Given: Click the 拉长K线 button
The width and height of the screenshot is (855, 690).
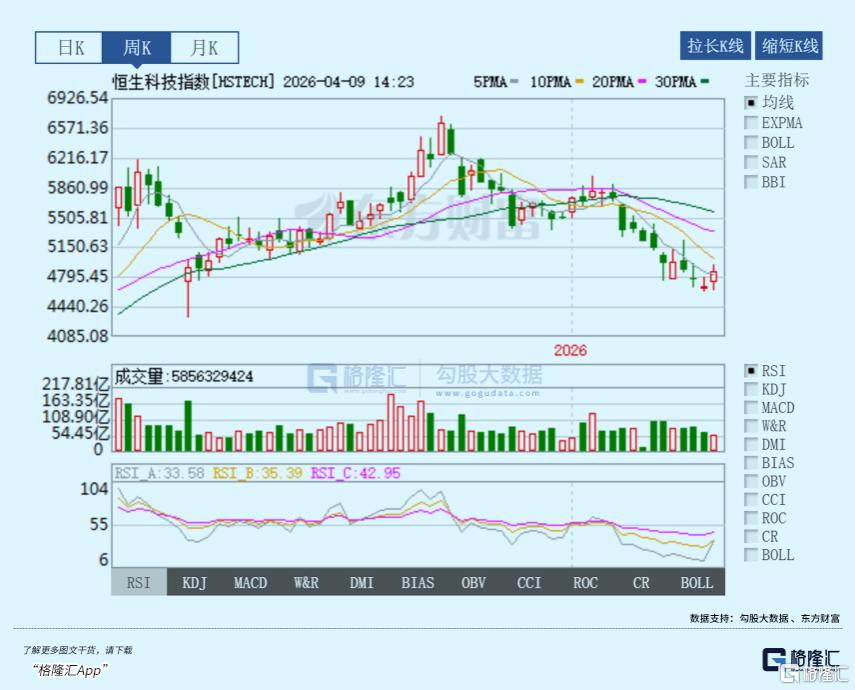Looking at the screenshot, I should (x=715, y=46).
